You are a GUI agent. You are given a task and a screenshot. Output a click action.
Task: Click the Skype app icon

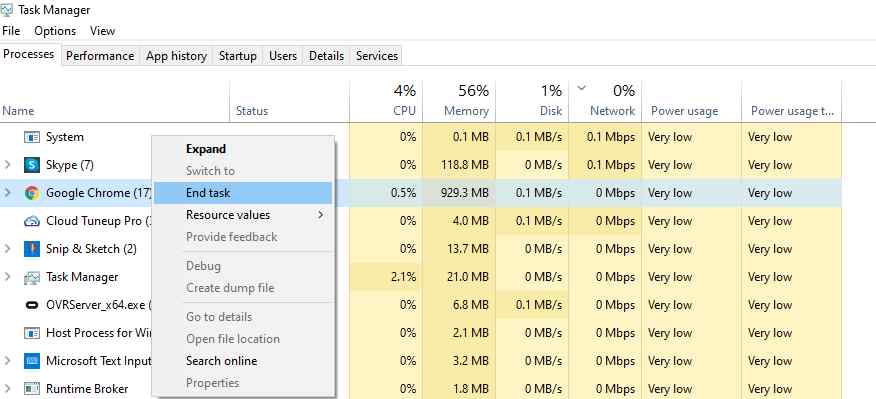(x=32, y=165)
